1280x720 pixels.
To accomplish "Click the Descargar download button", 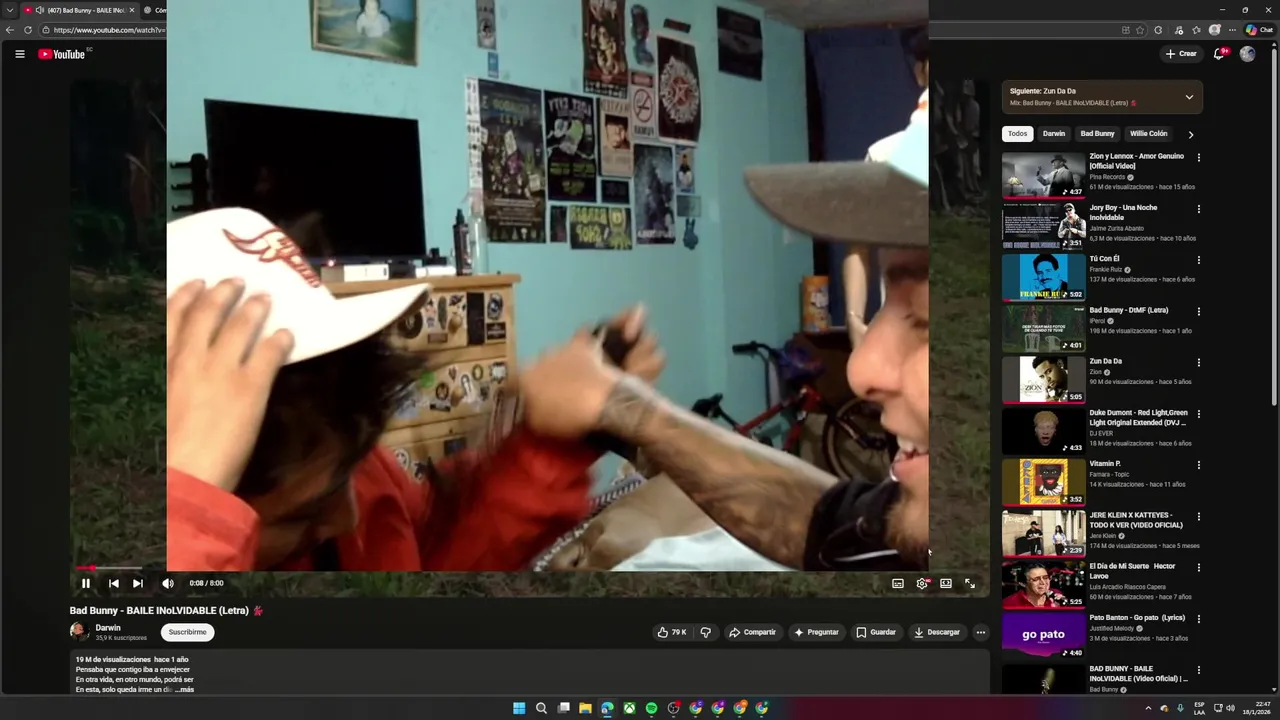I will point(938,632).
